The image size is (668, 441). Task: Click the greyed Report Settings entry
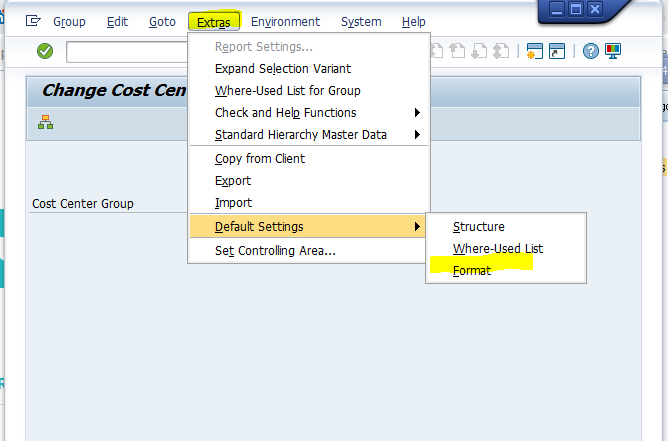[x=308, y=46]
